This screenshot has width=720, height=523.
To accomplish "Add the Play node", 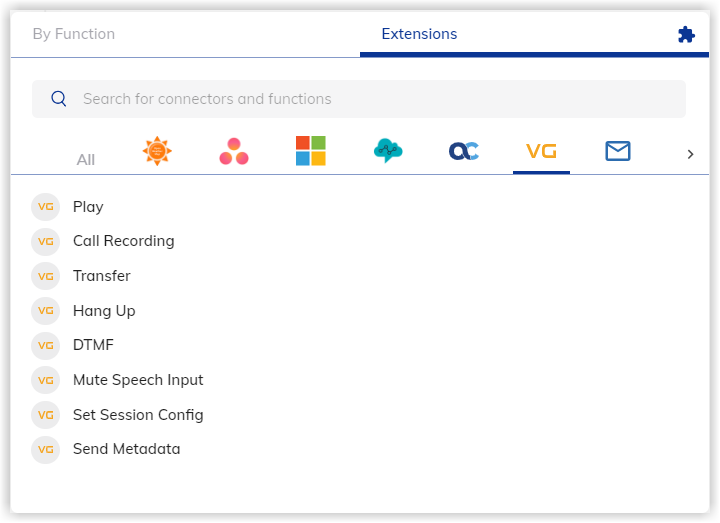I will pos(88,207).
